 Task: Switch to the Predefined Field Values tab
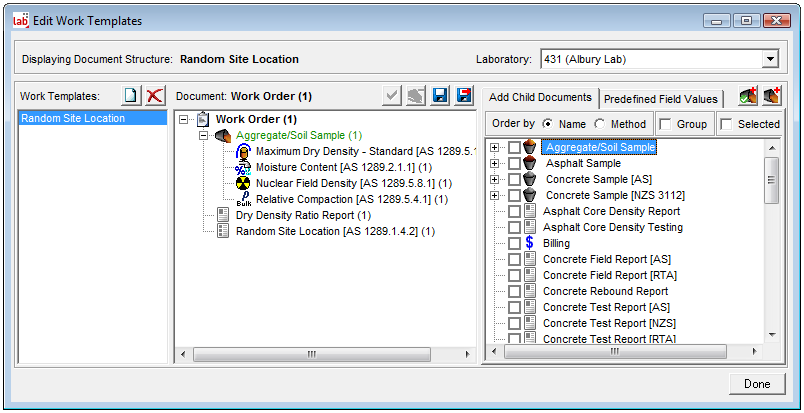click(660, 99)
